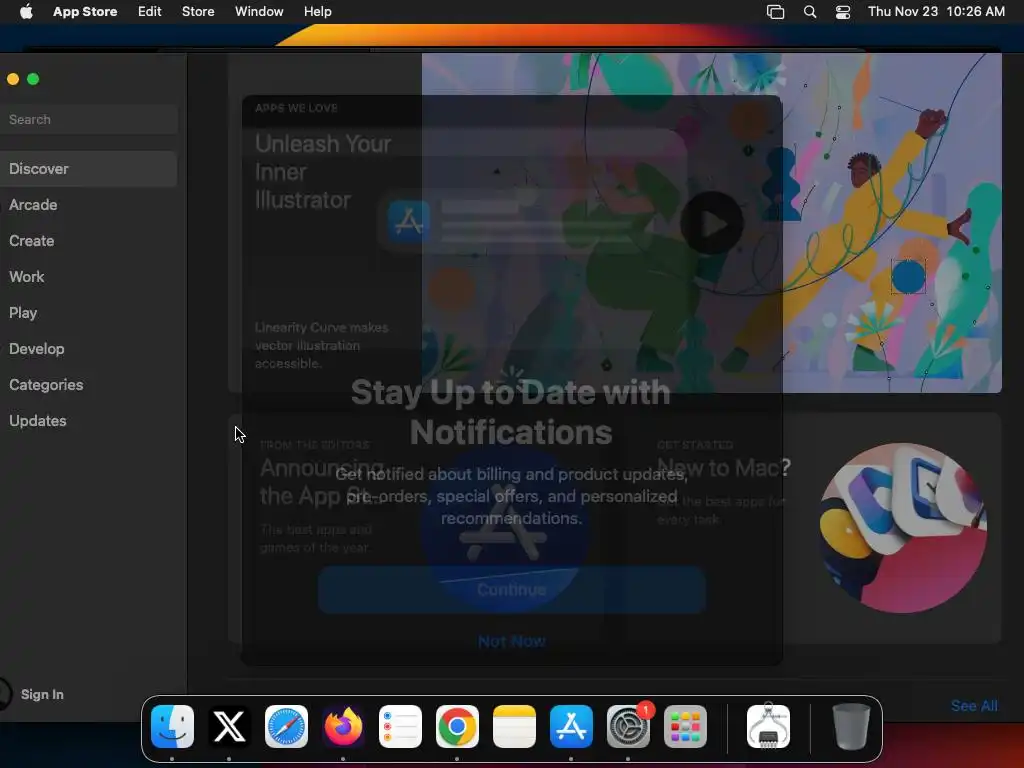Show date and time in menu bar
This screenshot has height=768, width=1024.
click(x=936, y=12)
